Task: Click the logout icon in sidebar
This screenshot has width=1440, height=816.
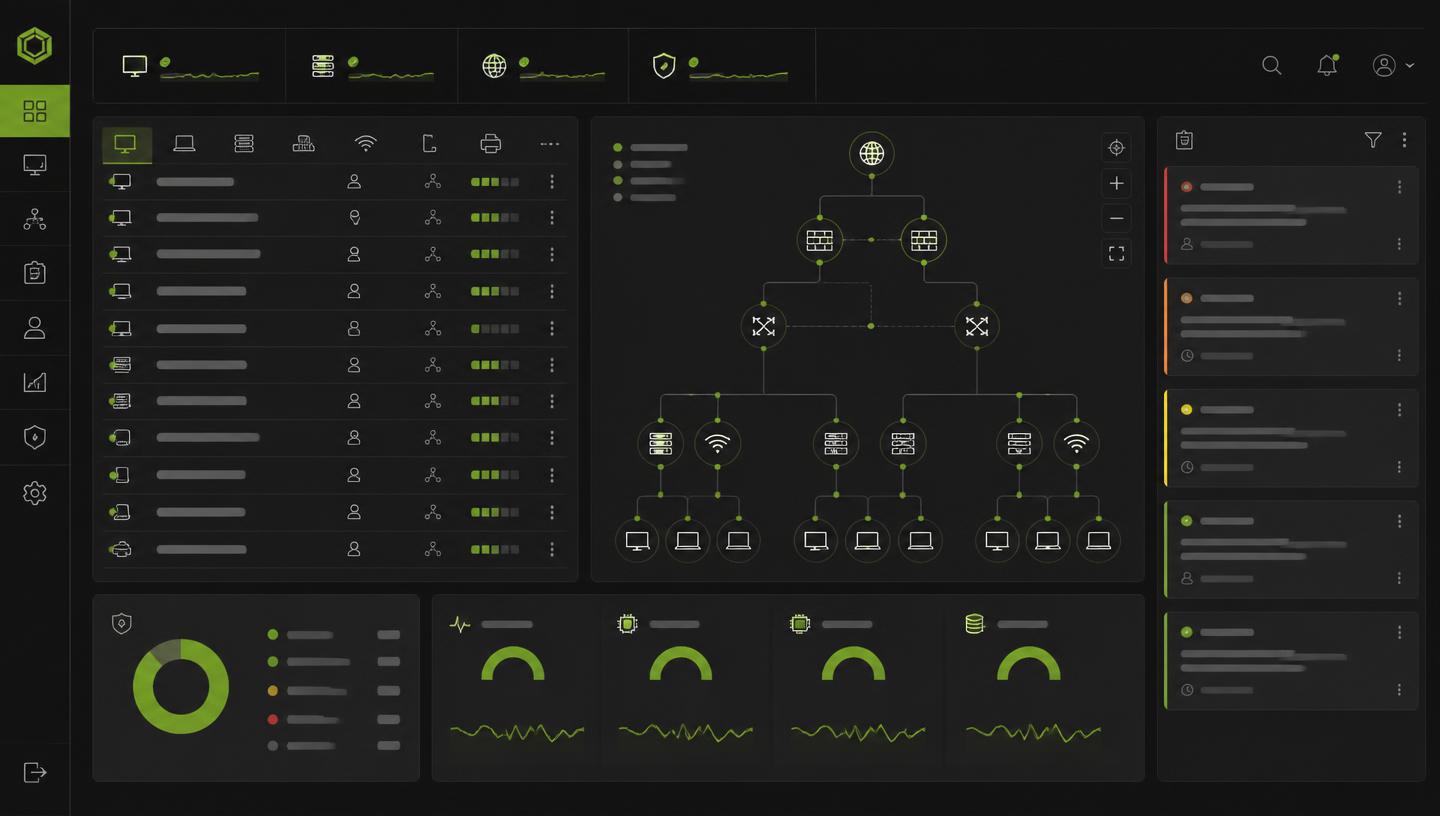Action: pyautogui.click(x=35, y=772)
